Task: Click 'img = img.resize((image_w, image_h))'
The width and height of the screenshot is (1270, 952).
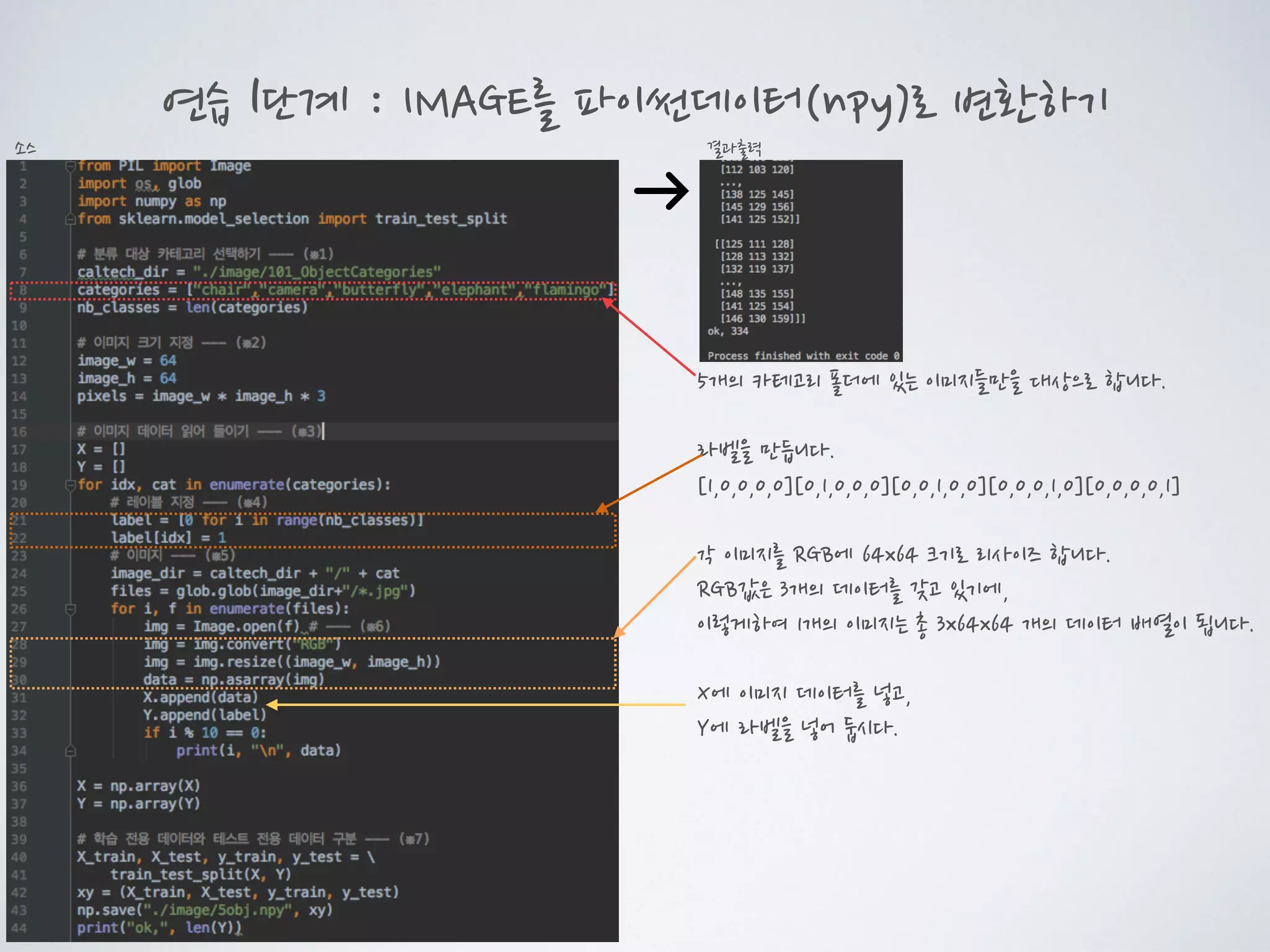Action: point(292,663)
